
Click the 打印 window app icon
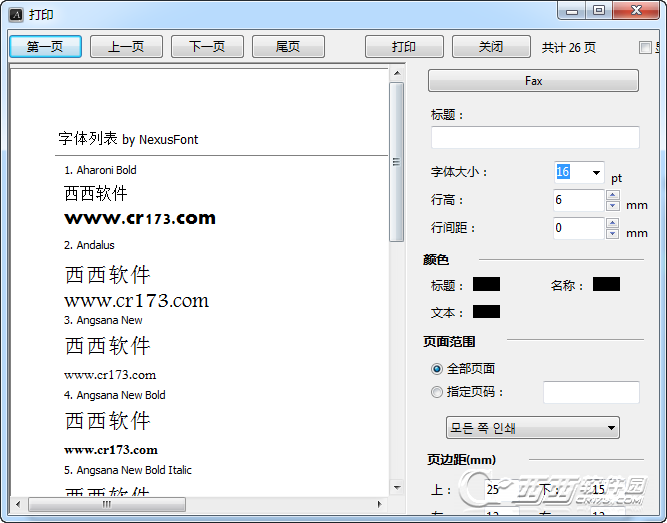(16, 15)
